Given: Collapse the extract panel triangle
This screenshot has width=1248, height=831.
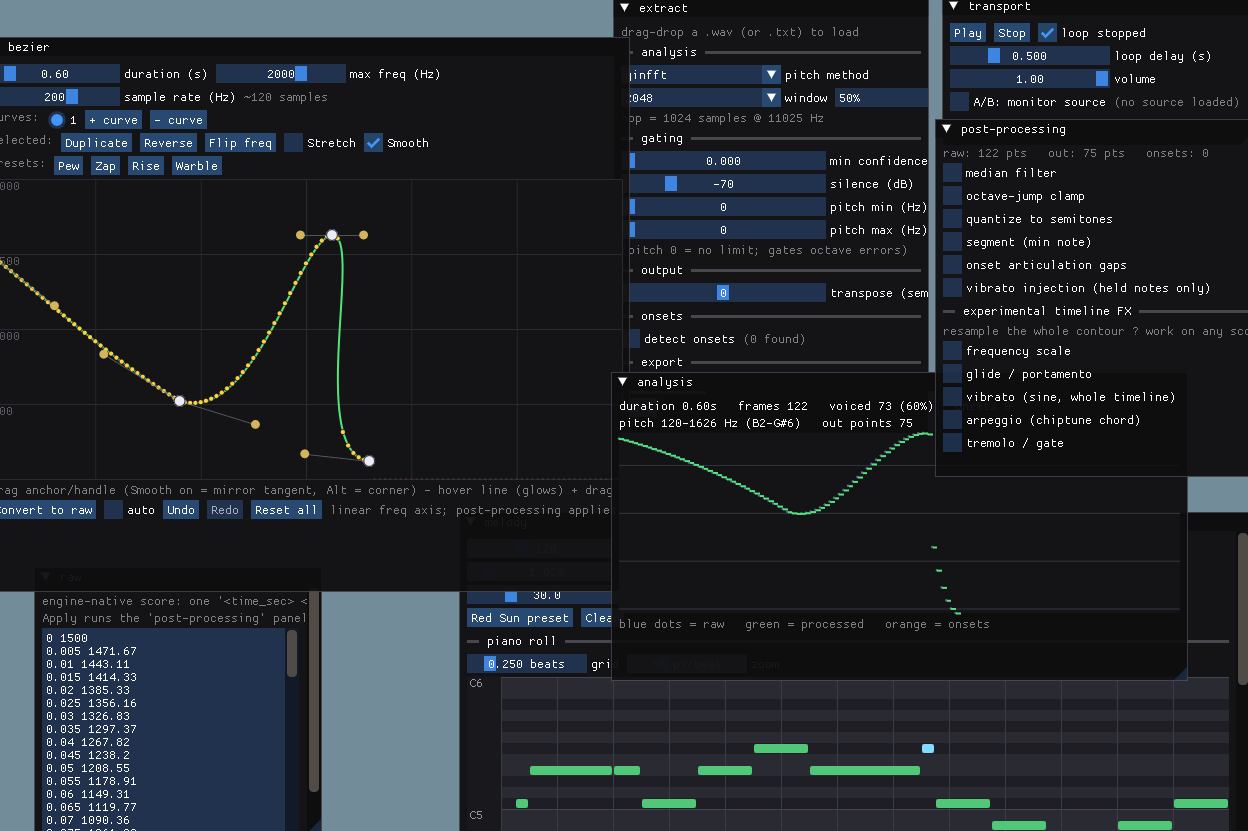Looking at the screenshot, I should [625, 8].
